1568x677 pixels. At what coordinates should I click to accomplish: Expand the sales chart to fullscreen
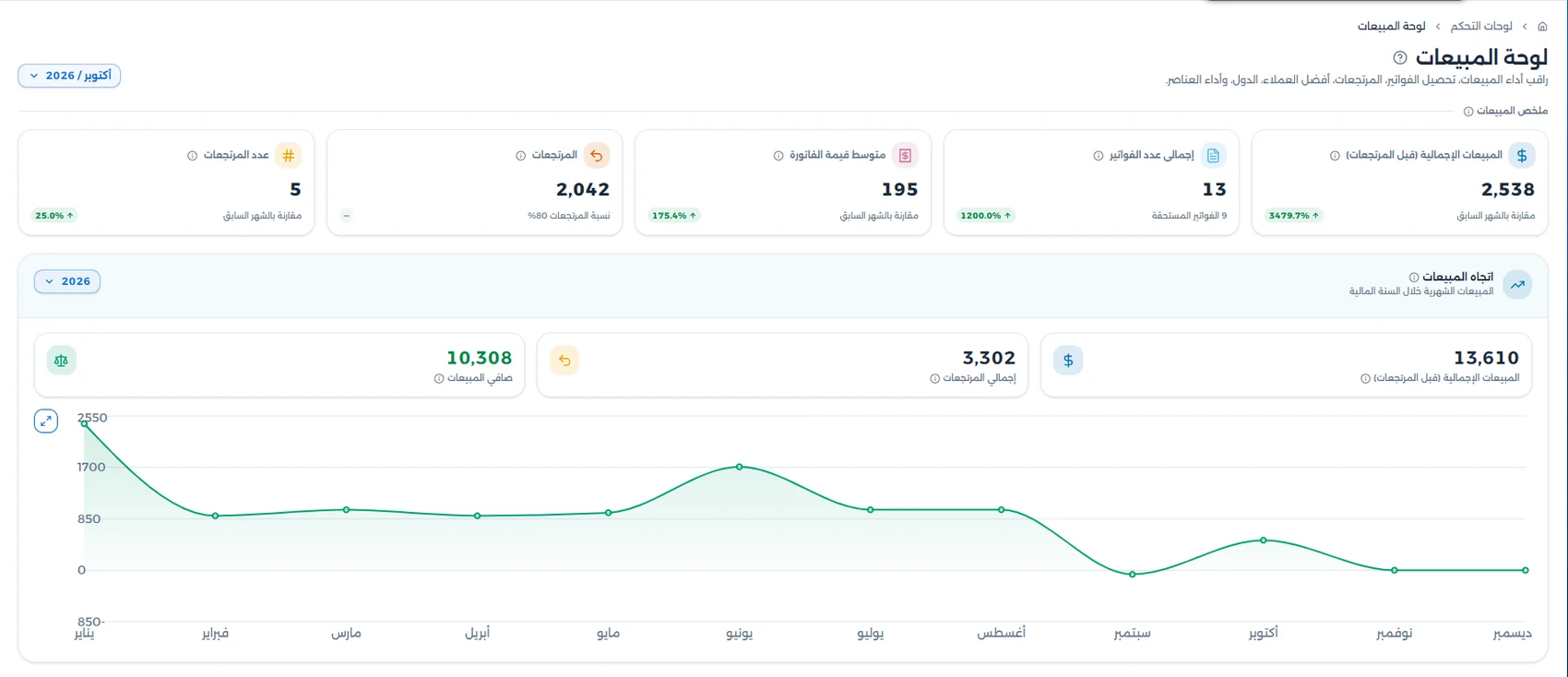pyautogui.click(x=46, y=421)
